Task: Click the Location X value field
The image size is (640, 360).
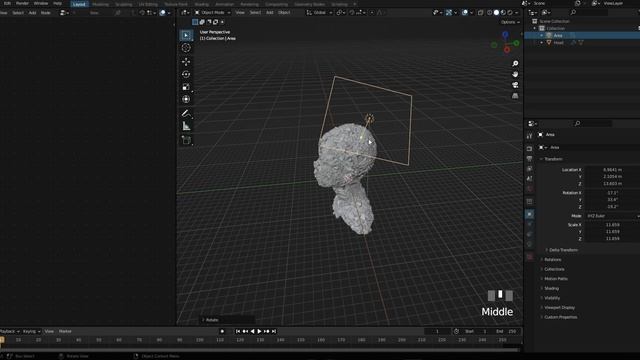Action: tap(612, 170)
